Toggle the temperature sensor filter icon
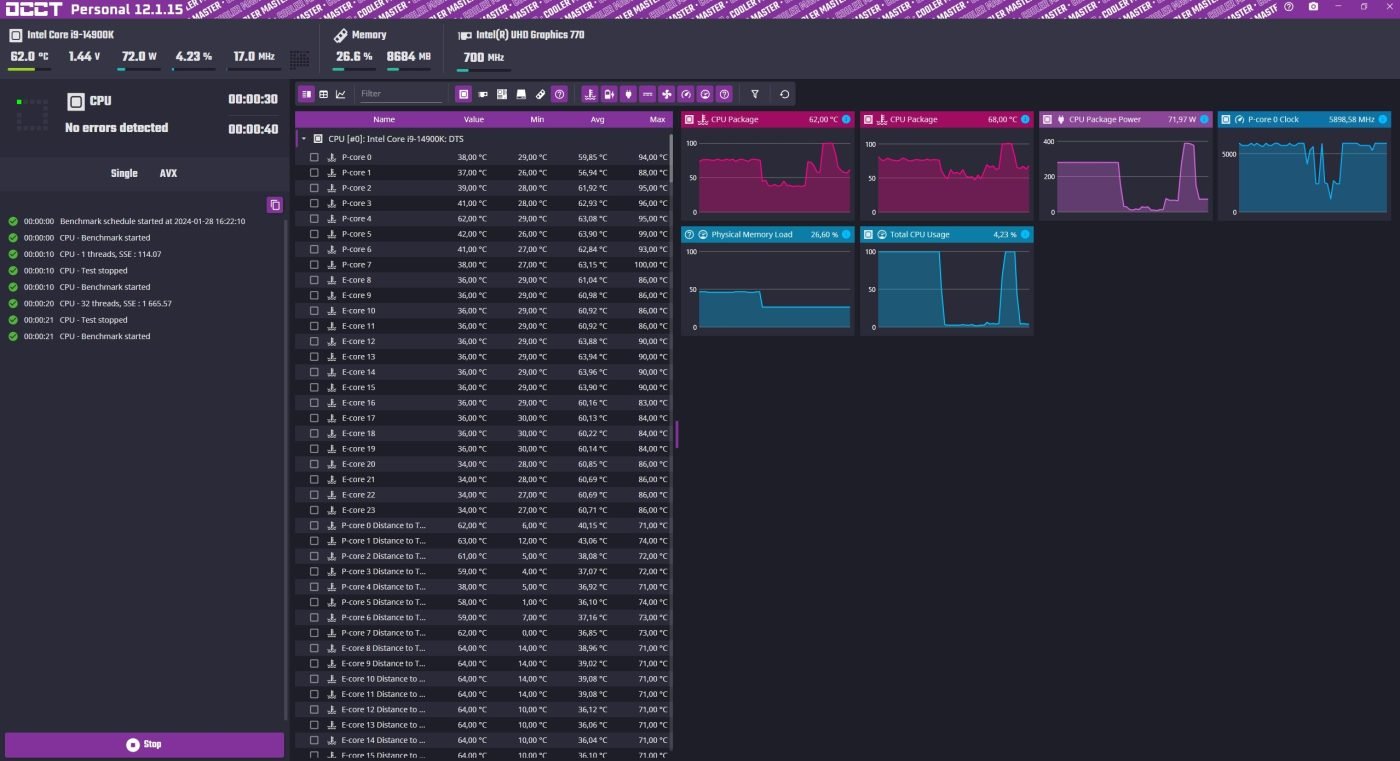 590,94
